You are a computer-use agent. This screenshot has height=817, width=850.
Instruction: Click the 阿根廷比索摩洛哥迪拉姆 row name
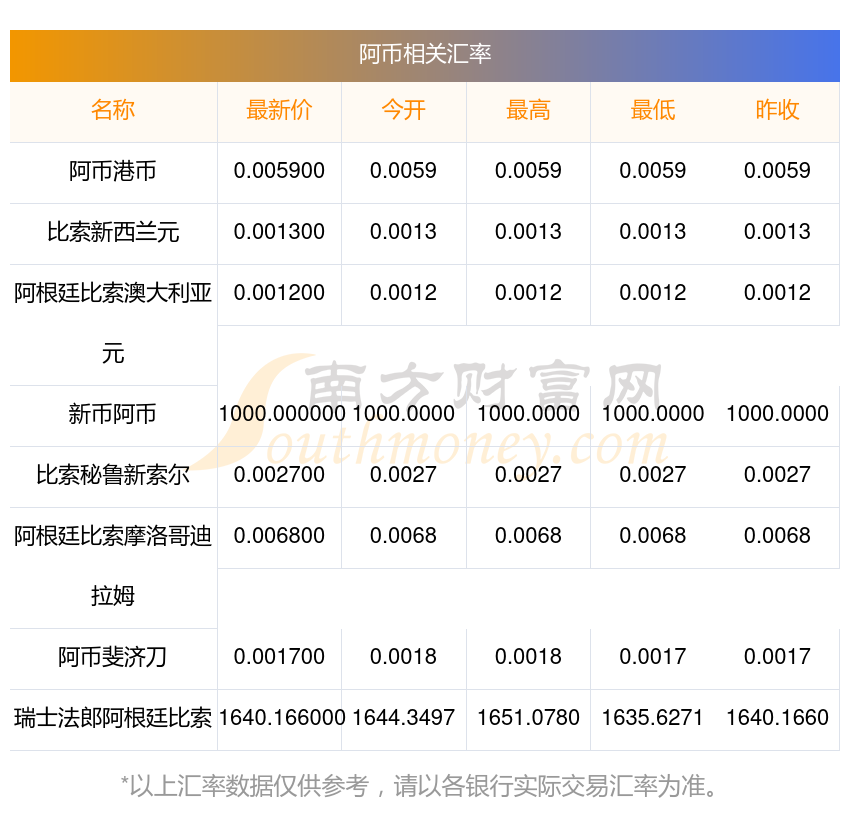(113, 566)
